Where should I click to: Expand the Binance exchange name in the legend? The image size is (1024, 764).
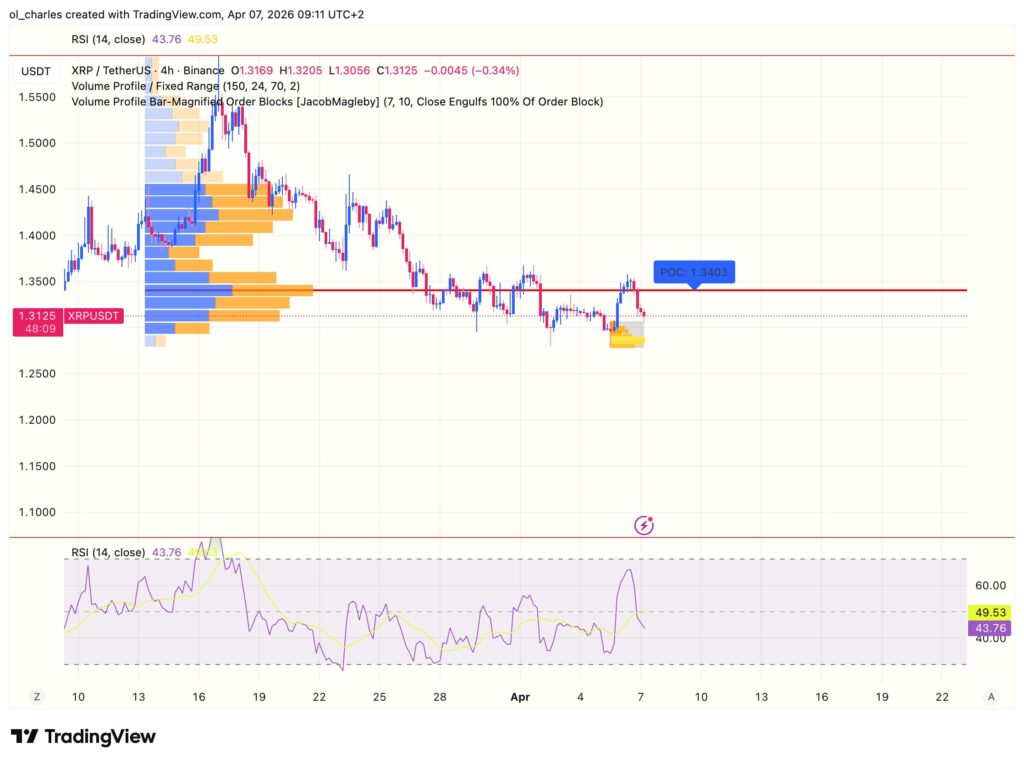(x=202, y=71)
